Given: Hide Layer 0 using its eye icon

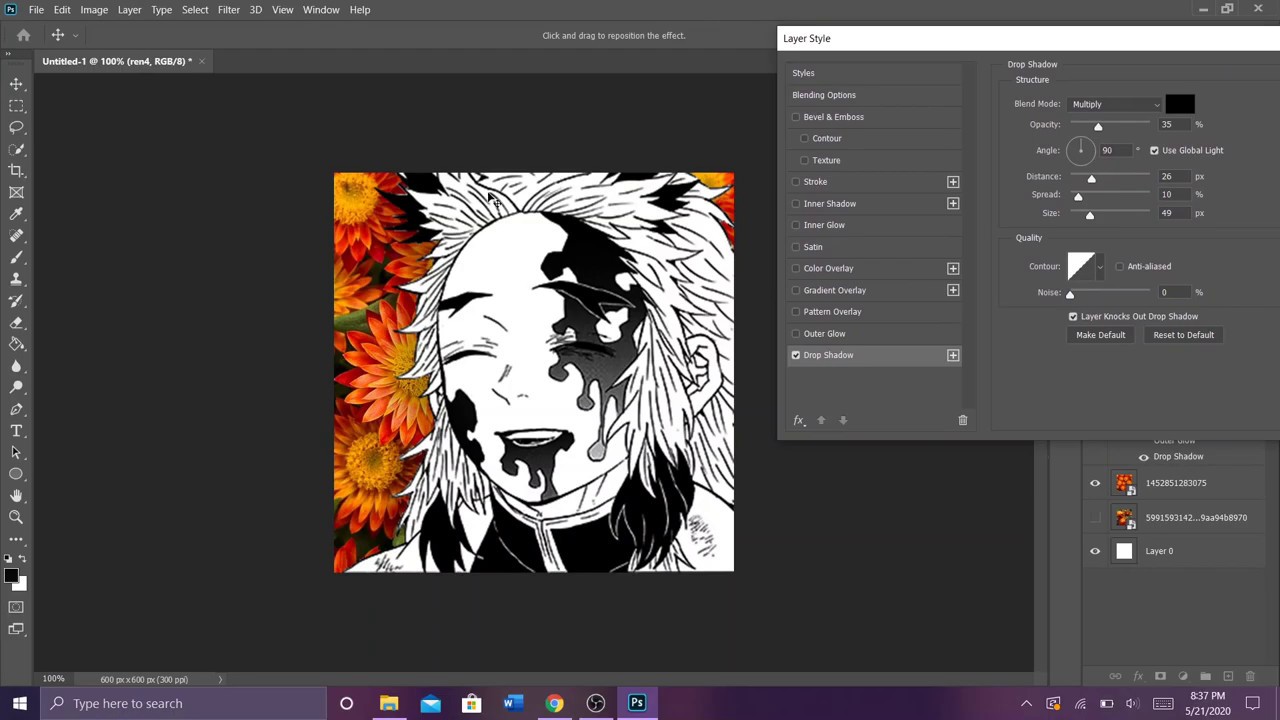Looking at the screenshot, I should 1095,551.
